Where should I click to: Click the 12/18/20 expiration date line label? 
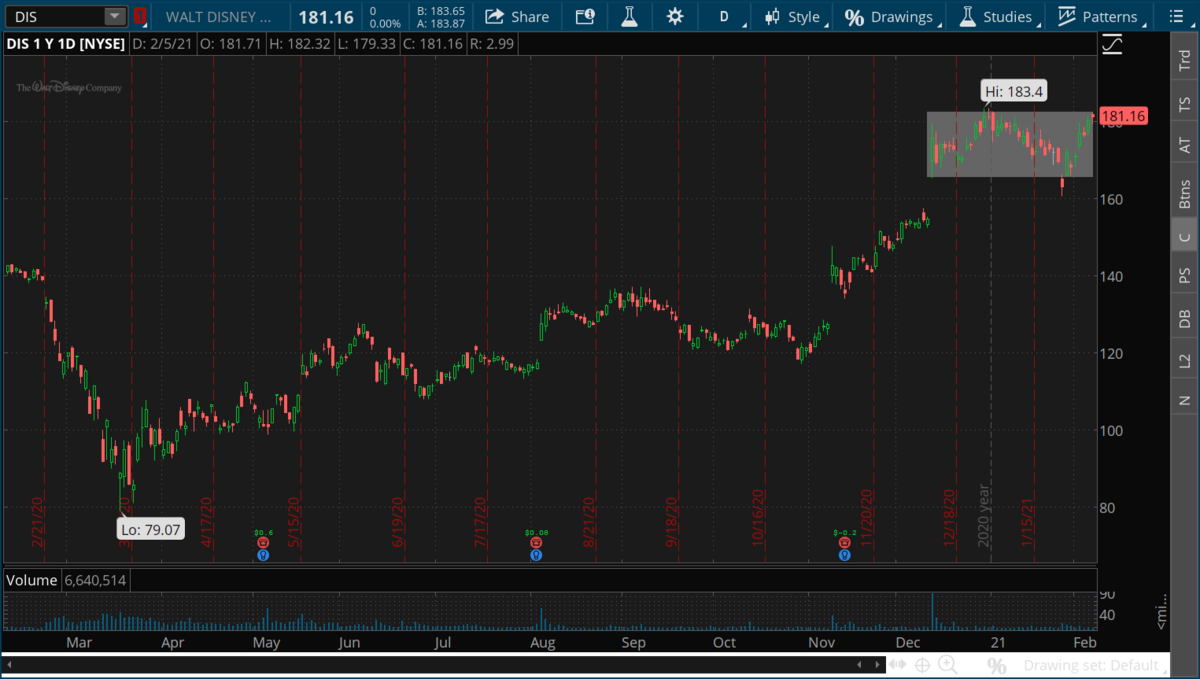[x=949, y=517]
